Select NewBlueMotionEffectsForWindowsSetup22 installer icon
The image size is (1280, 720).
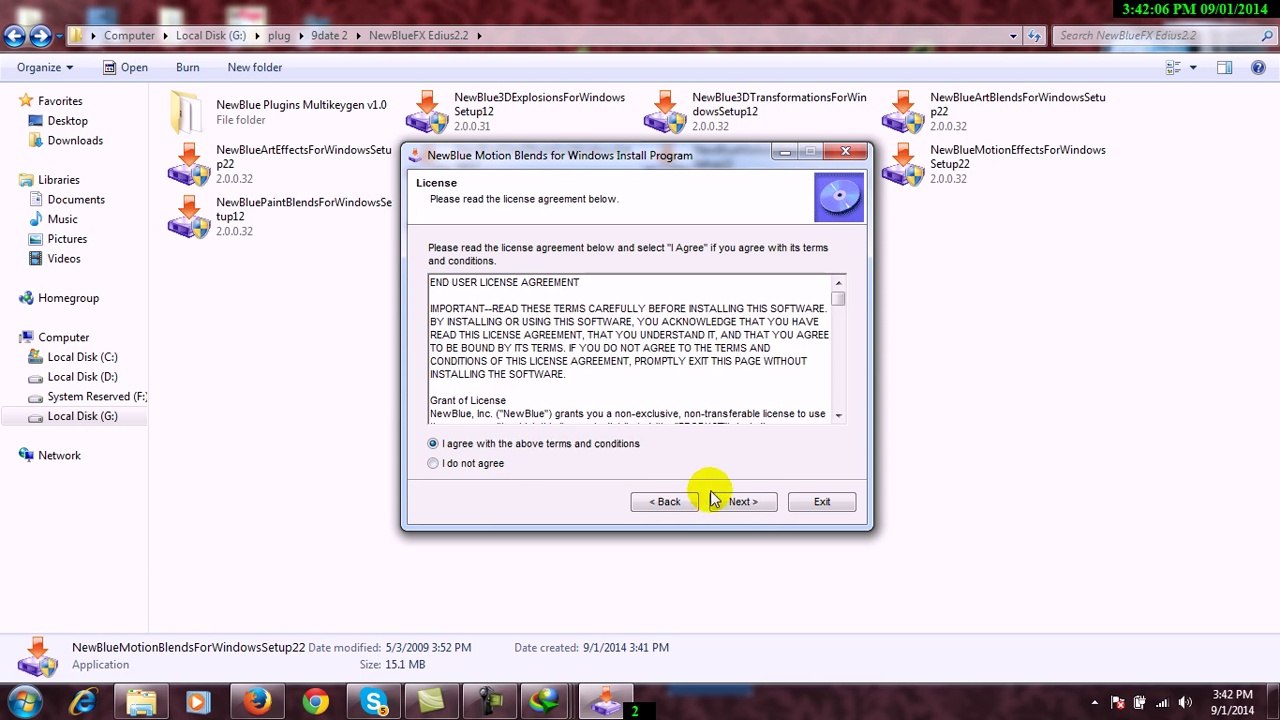(903, 164)
